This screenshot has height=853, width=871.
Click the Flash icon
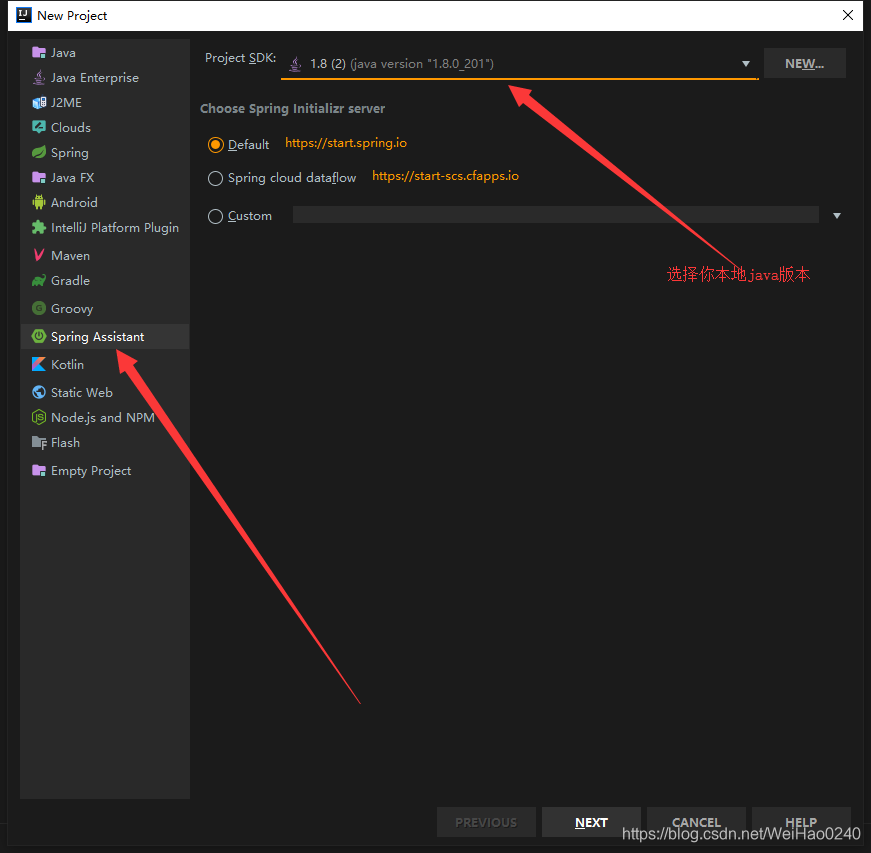[39, 443]
